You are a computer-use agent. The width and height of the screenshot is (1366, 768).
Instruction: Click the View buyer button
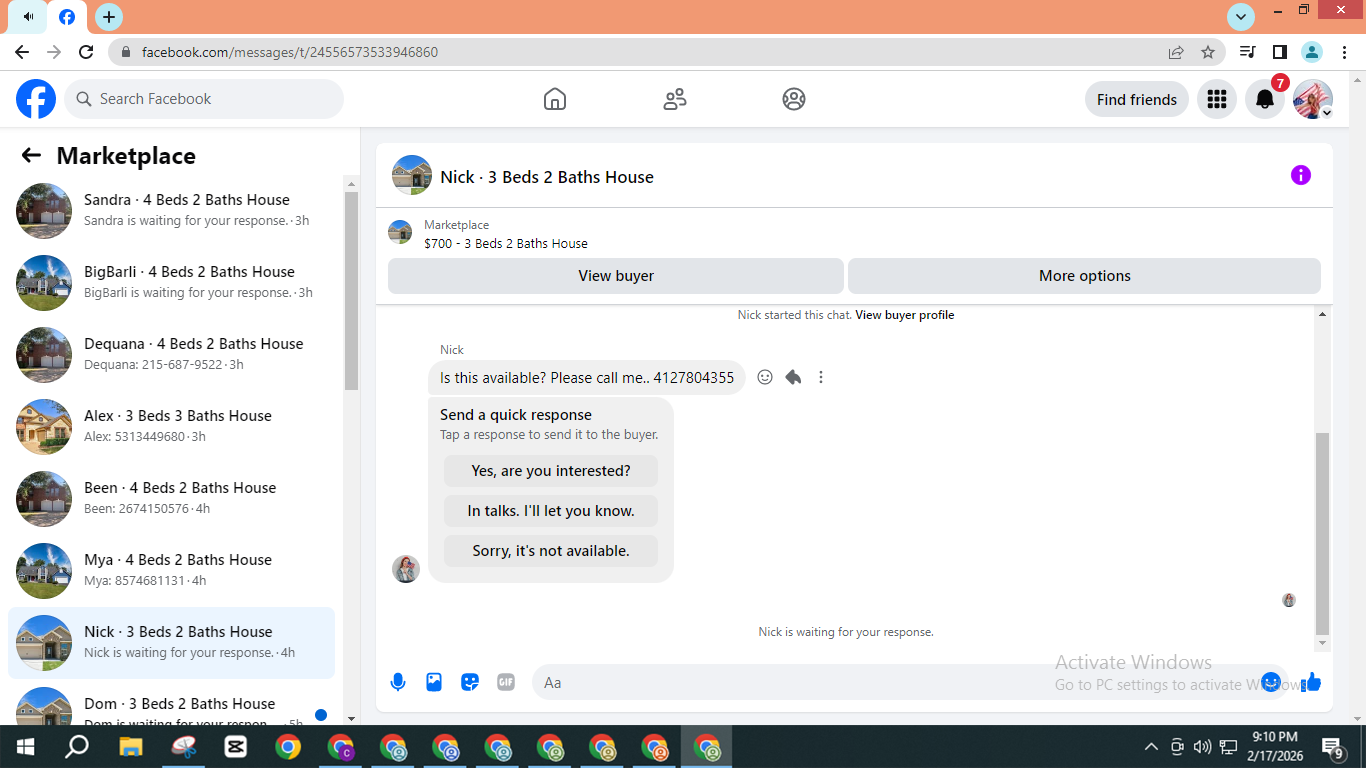tap(616, 276)
